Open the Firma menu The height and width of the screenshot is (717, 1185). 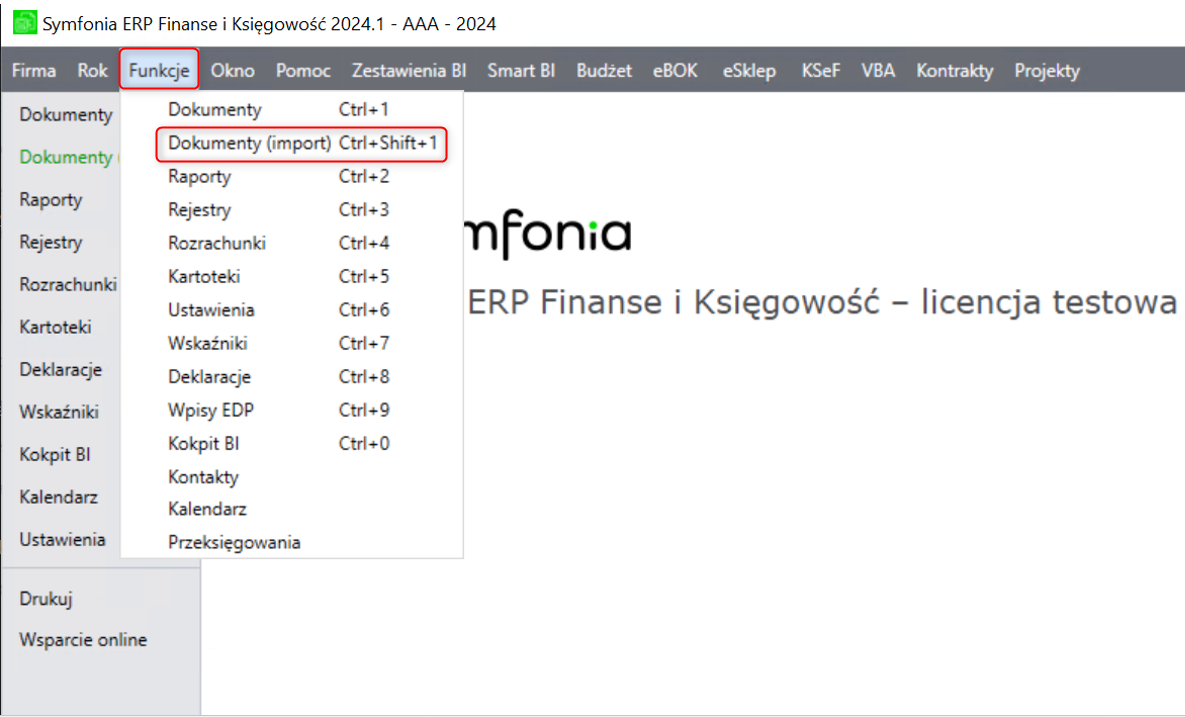34,70
